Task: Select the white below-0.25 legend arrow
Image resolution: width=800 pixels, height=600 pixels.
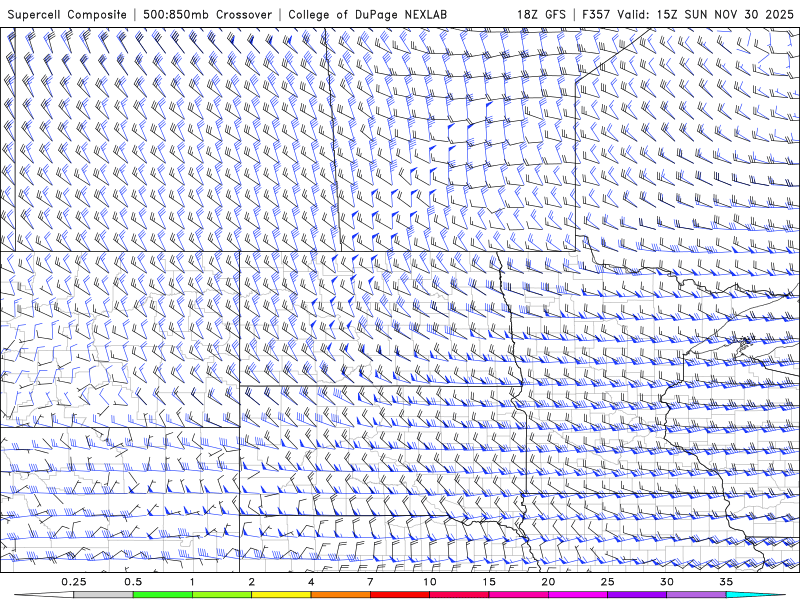Action: click(x=44, y=595)
